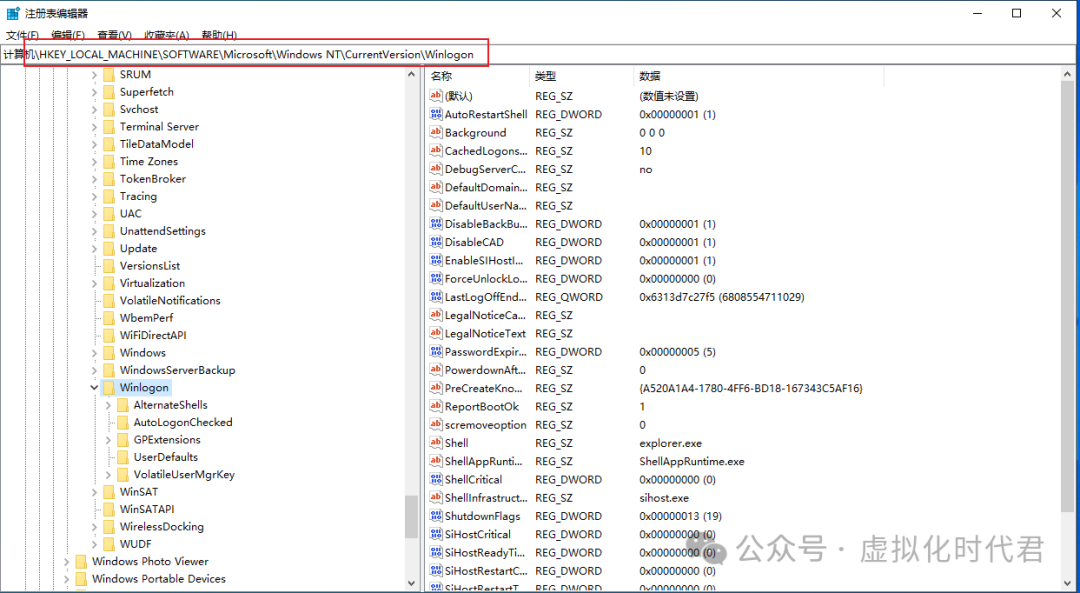This screenshot has width=1080, height=593.
Task: Click the WUDF folder icon
Action: (108, 544)
